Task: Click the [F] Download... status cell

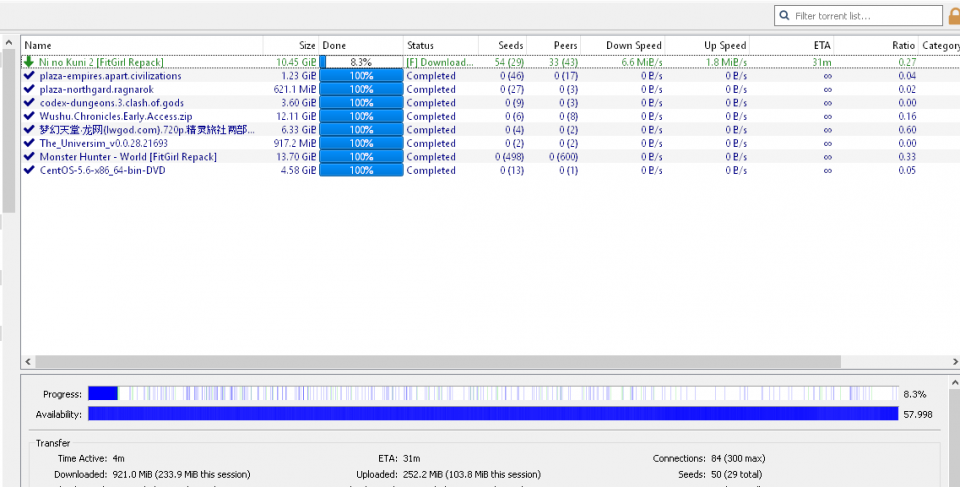Action: click(440, 62)
